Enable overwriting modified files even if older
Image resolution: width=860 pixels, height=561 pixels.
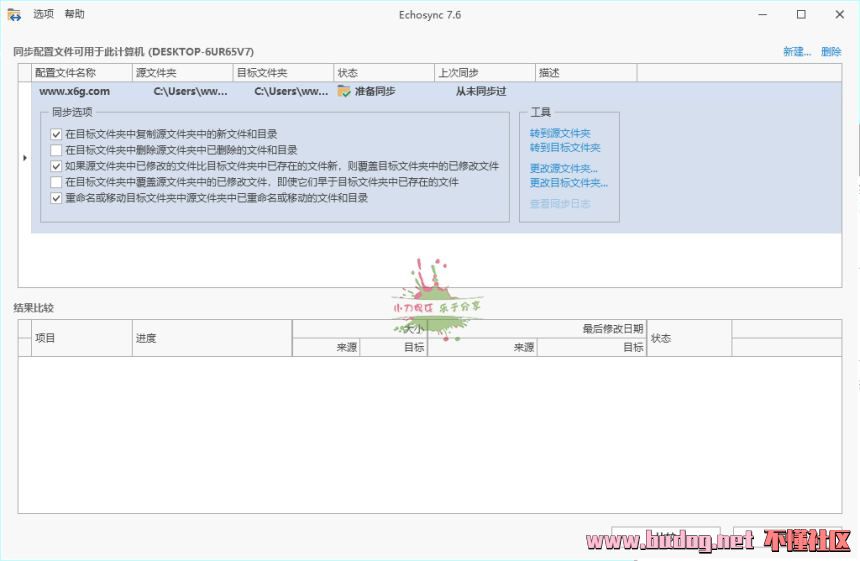(x=57, y=182)
